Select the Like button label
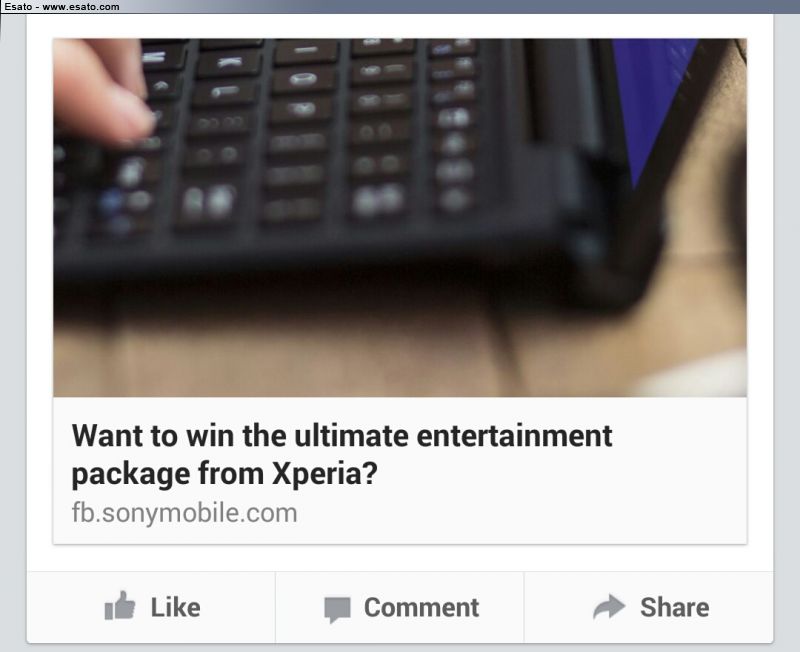 (x=176, y=607)
